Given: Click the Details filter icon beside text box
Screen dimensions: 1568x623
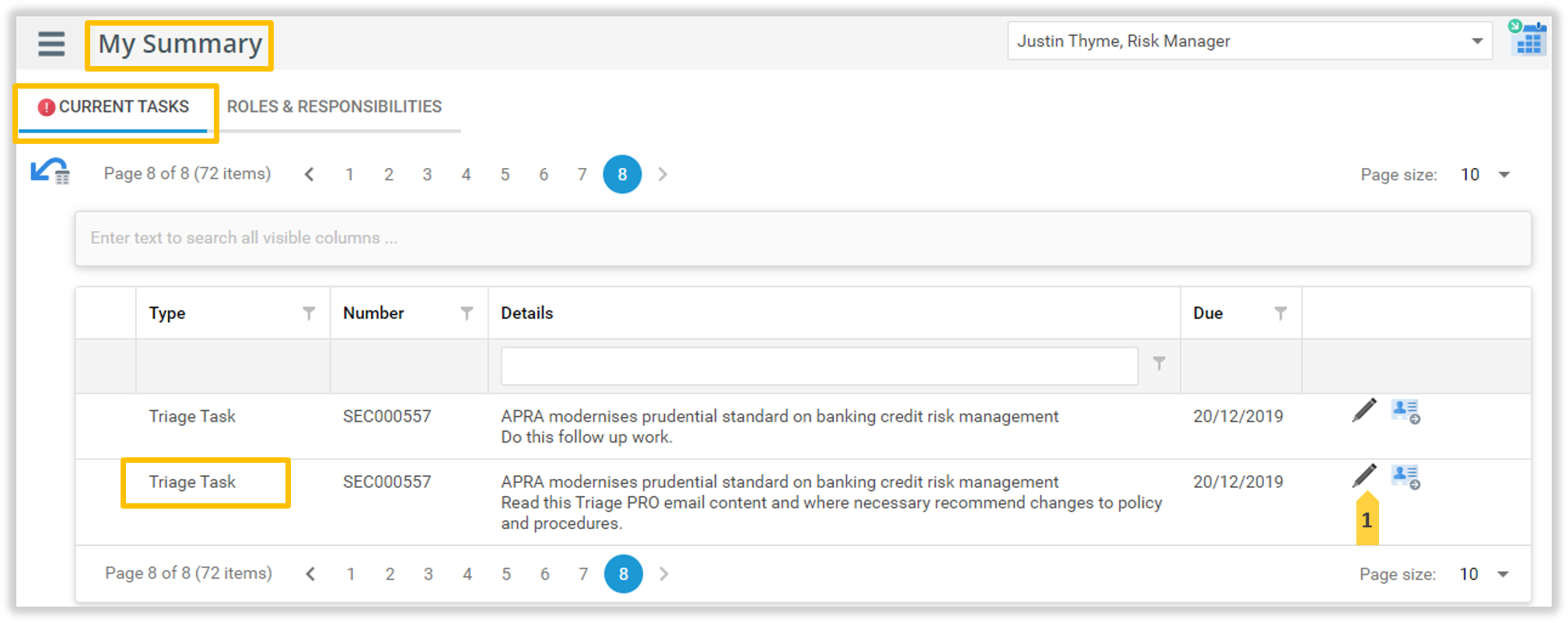Looking at the screenshot, I should pos(1159,363).
